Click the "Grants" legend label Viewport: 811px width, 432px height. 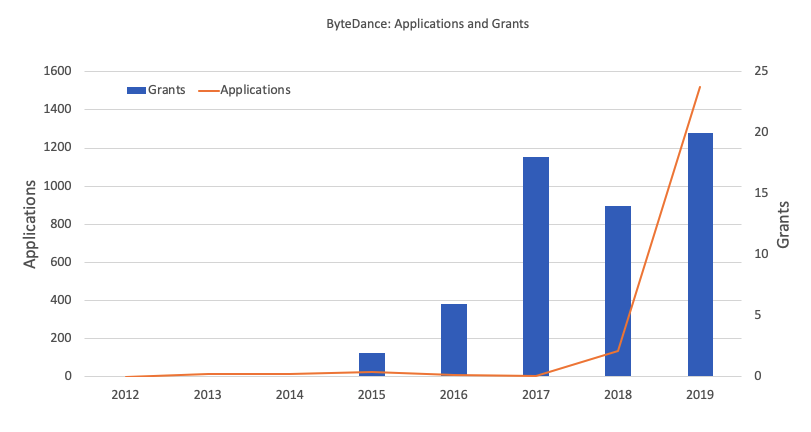coord(167,90)
